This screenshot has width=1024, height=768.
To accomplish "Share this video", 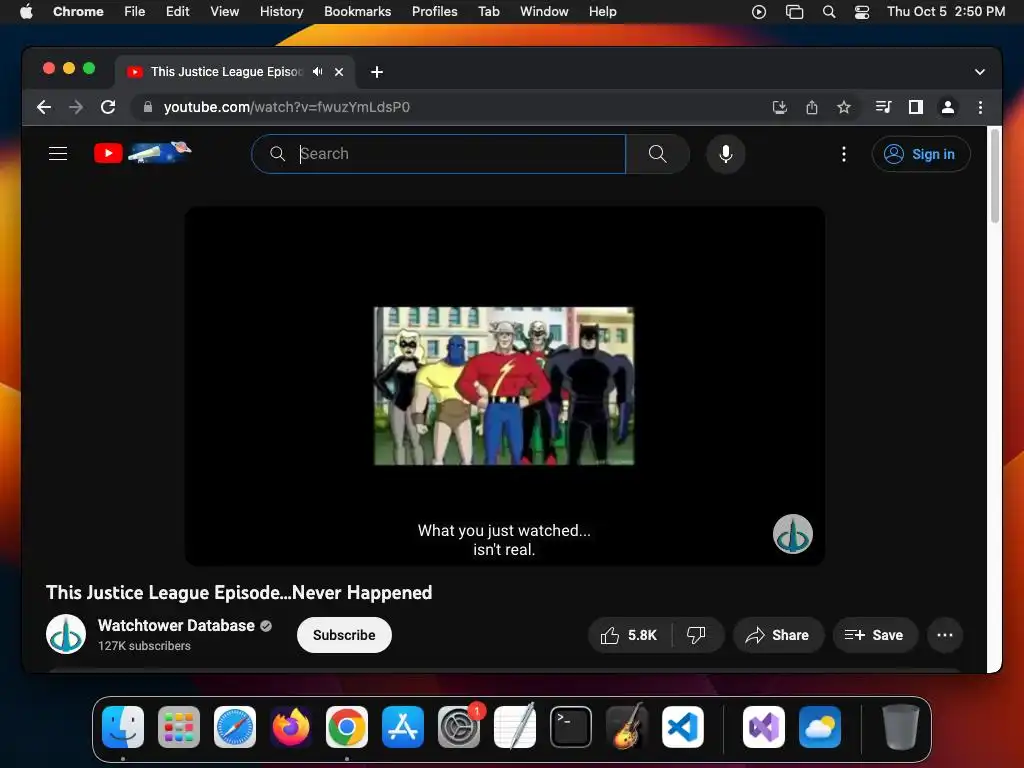I will click(x=778, y=635).
